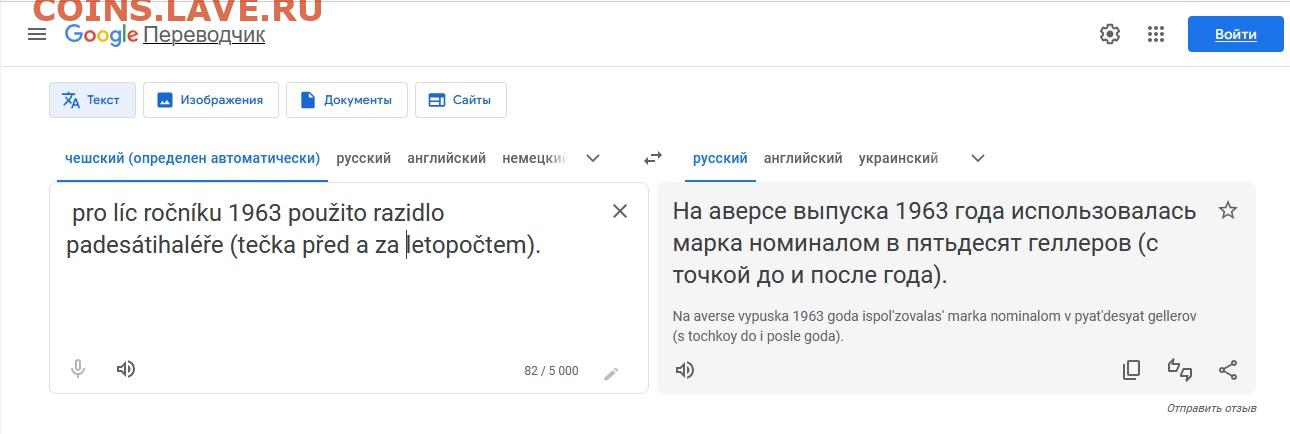This screenshot has width=1290, height=434.
Task: Click the blue Войти button
Action: pyautogui.click(x=1236, y=34)
